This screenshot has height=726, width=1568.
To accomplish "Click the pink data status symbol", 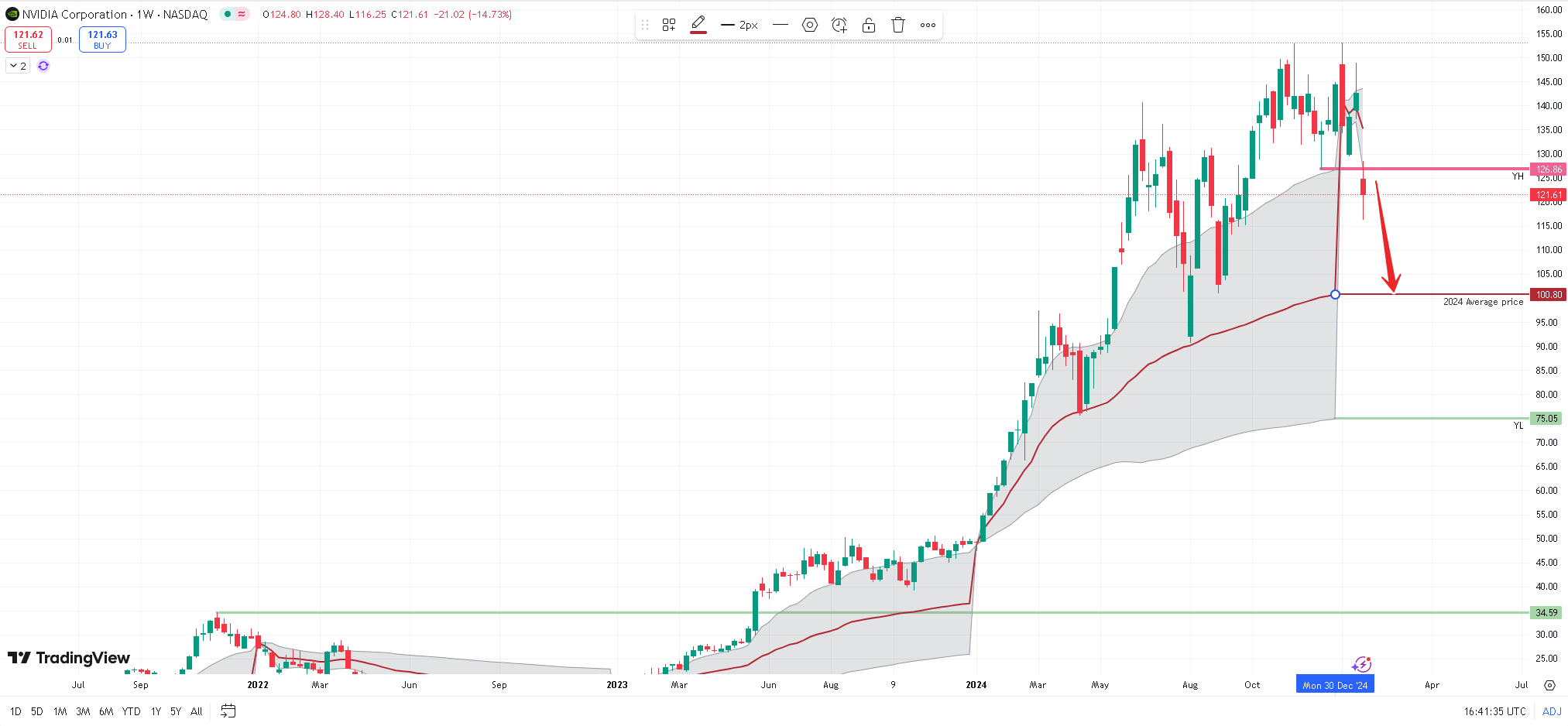I will (242, 14).
